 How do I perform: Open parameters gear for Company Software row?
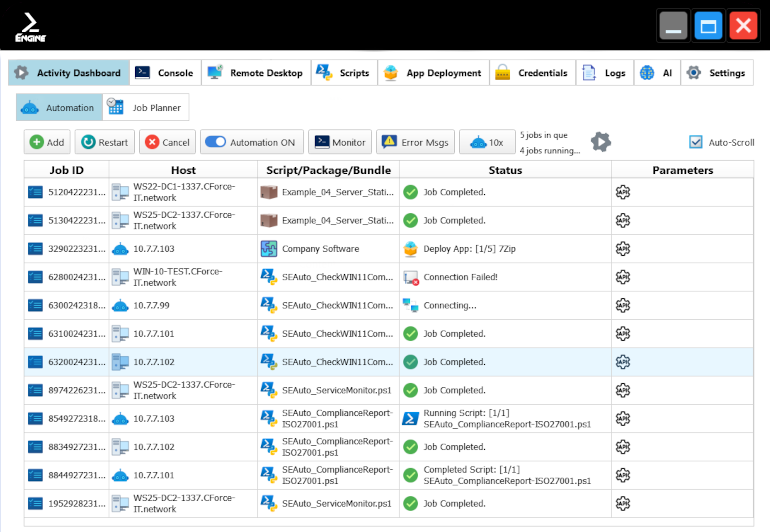623,248
